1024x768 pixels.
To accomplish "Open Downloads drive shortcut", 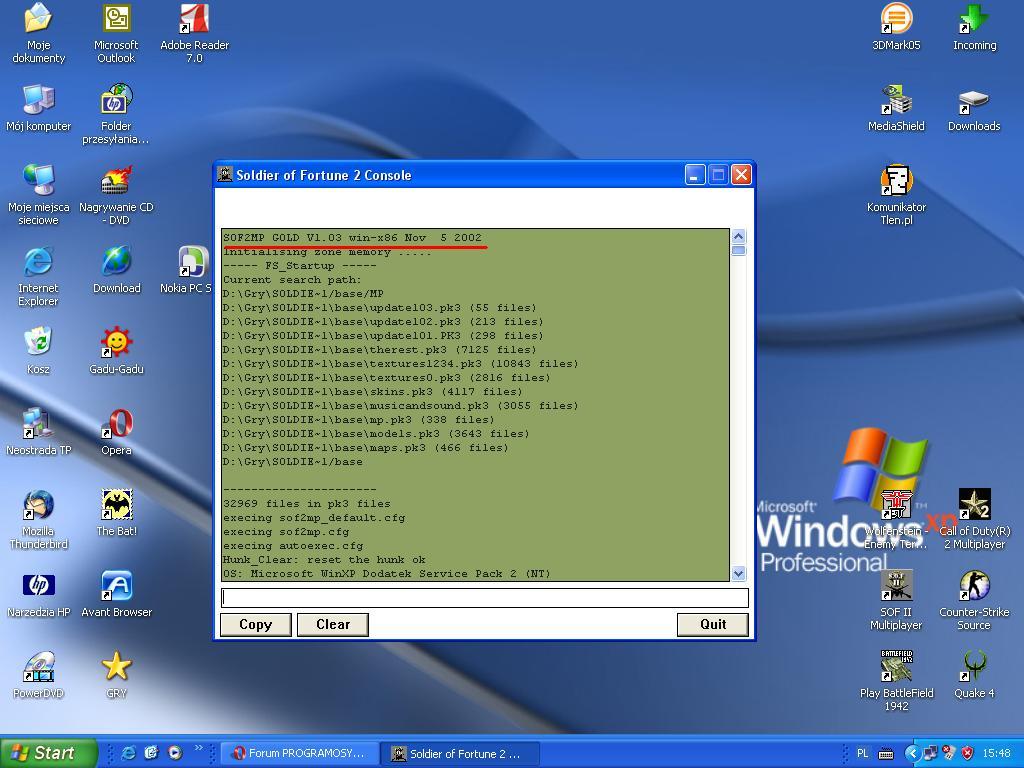I will [974, 108].
